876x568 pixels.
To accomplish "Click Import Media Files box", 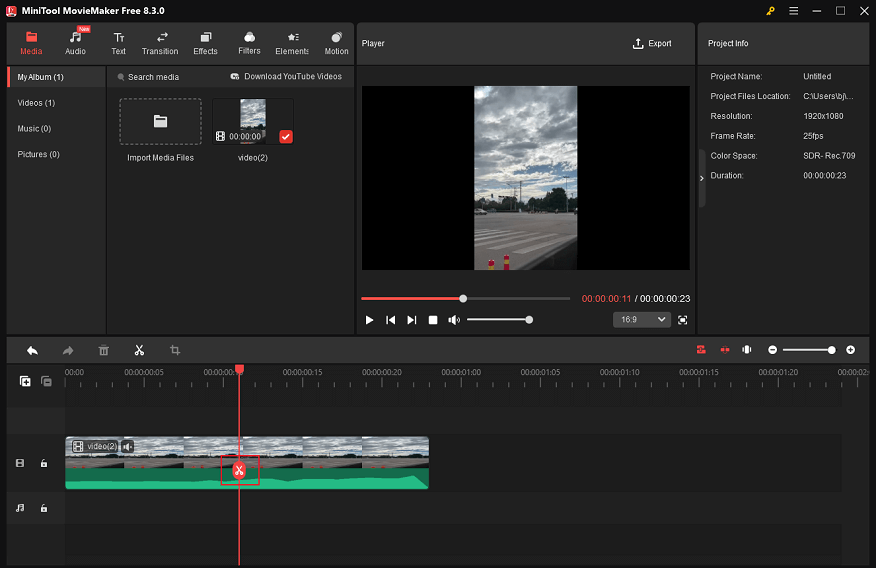I will [160, 122].
